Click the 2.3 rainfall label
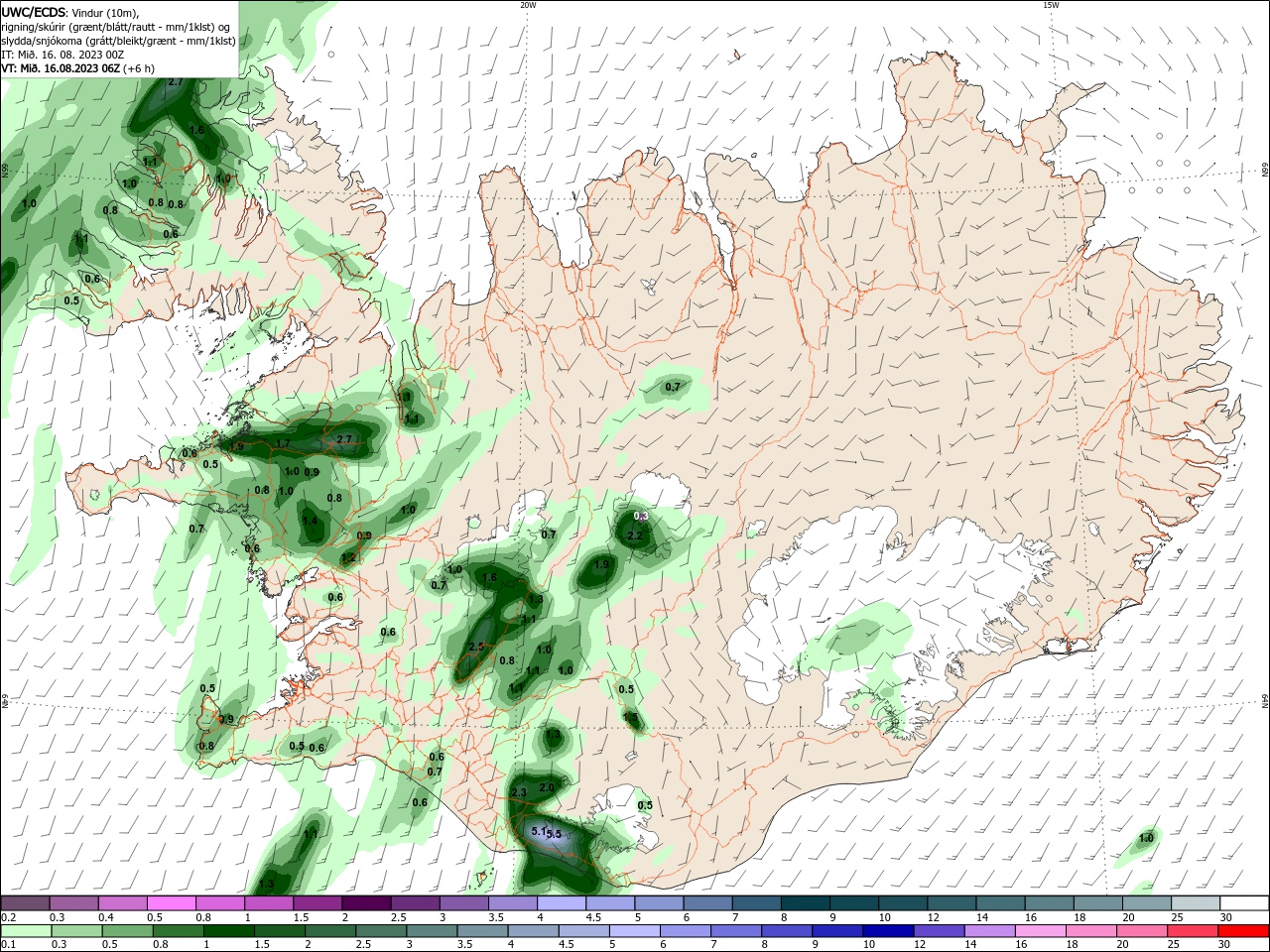Screen dimensions: 1270x952 (x=519, y=792)
